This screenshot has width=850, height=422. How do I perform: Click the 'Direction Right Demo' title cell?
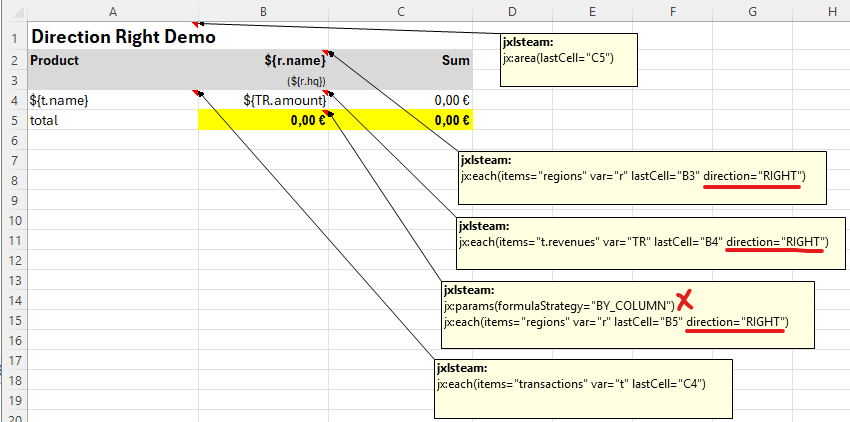tap(122, 37)
